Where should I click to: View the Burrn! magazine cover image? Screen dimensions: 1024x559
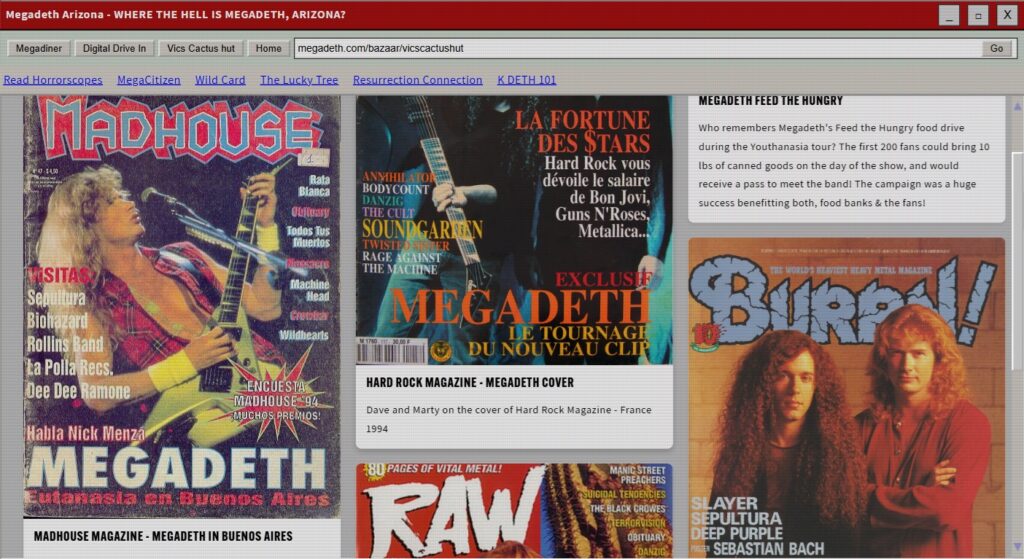coord(846,398)
